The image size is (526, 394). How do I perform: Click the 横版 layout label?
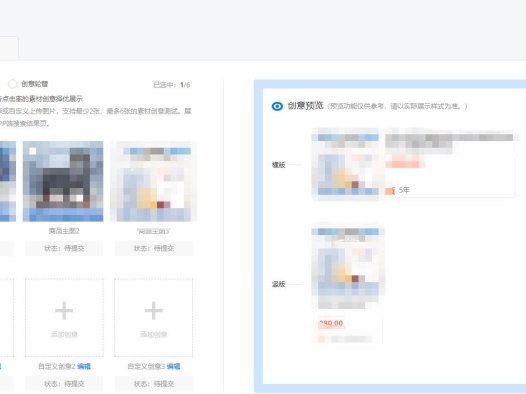(x=278, y=165)
